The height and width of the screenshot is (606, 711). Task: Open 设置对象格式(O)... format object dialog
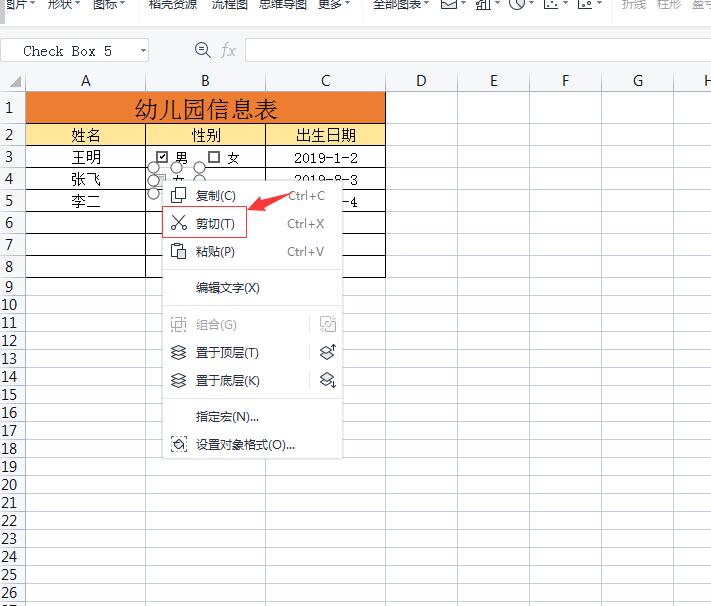point(252,445)
